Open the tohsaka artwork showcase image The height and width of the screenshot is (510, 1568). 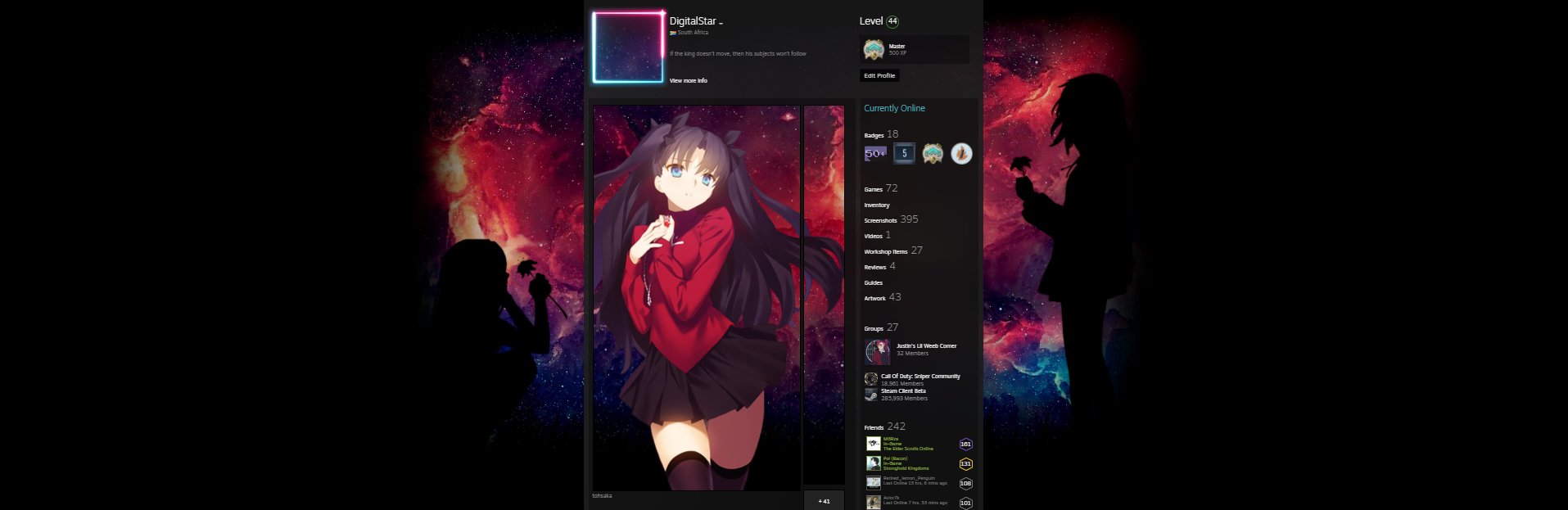[697, 298]
